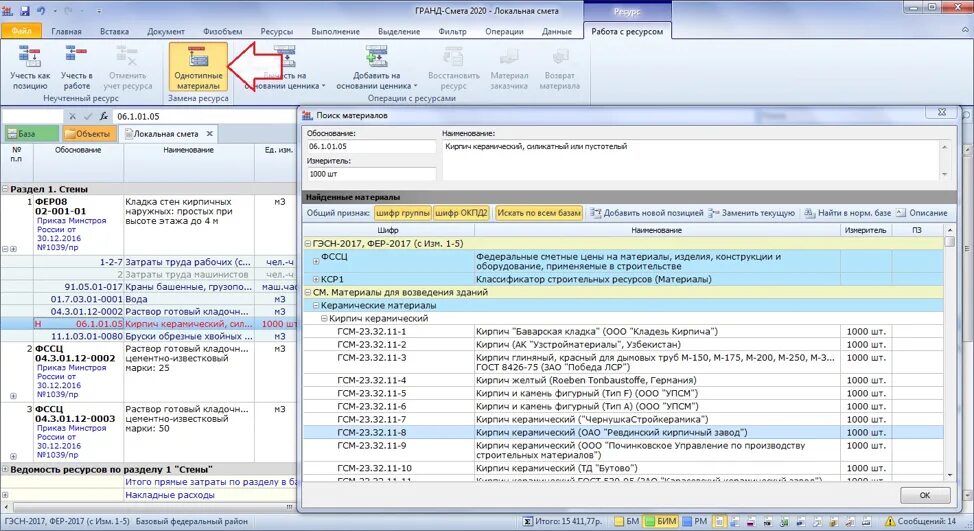Image resolution: width=974 pixels, height=531 pixels.
Task: Select row ГСМ-23.32.11-8 Ревдинский кирпичный завод
Action: click(x=623, y=432)
